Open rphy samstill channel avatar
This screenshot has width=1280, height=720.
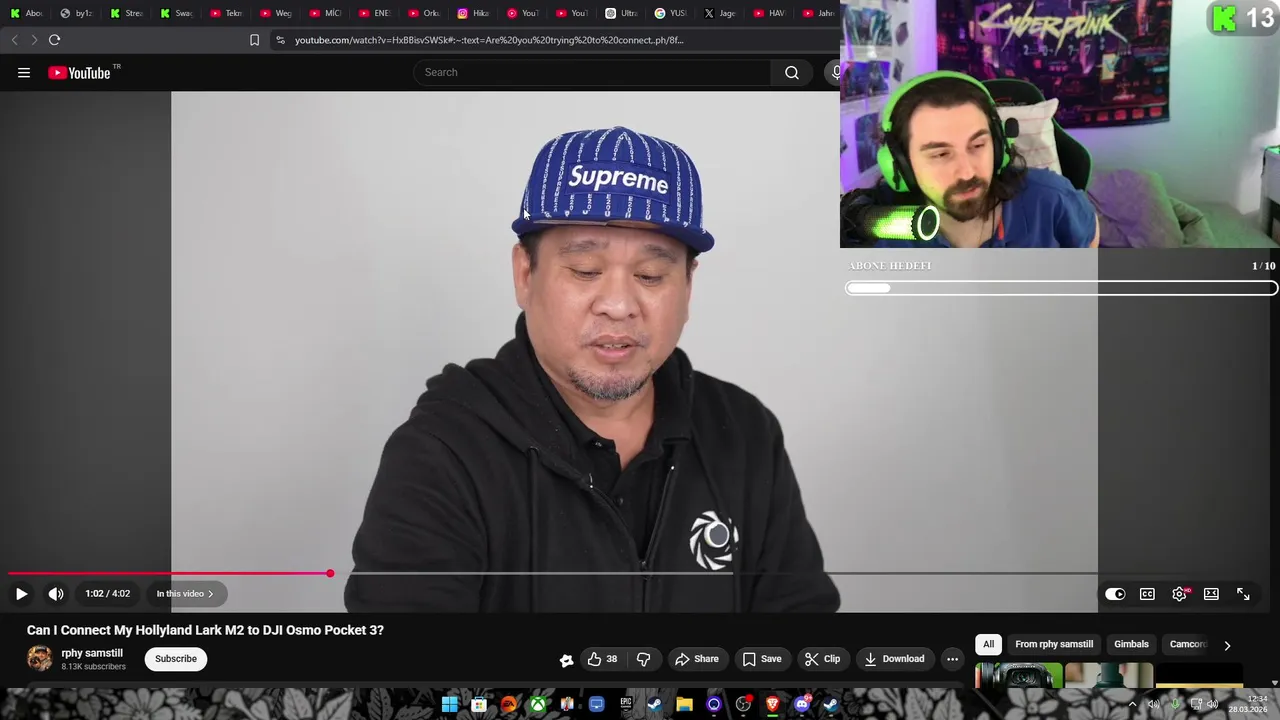click(x=40, y=658)
